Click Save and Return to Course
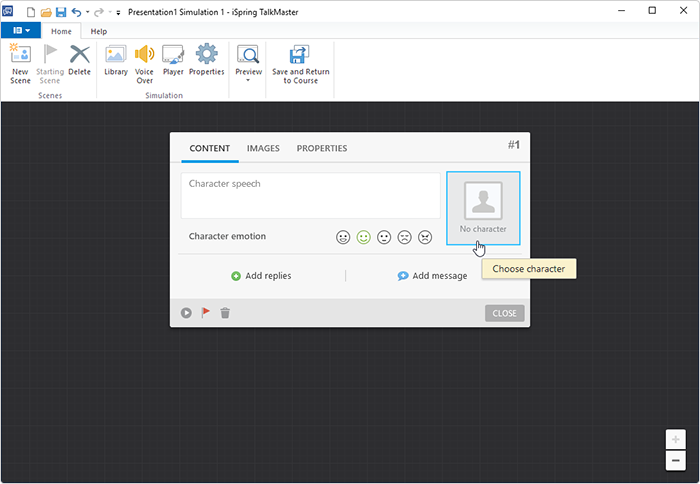The width and height of the screenshot is (700, 484). coord(300,64)
